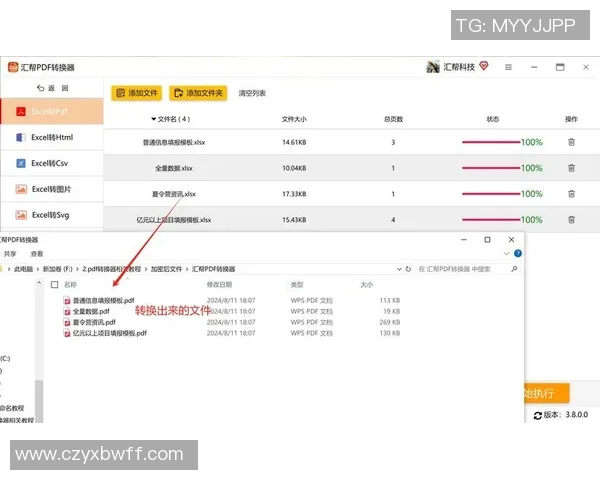Sort files by 修改日期 column

[x=219, y=284]
